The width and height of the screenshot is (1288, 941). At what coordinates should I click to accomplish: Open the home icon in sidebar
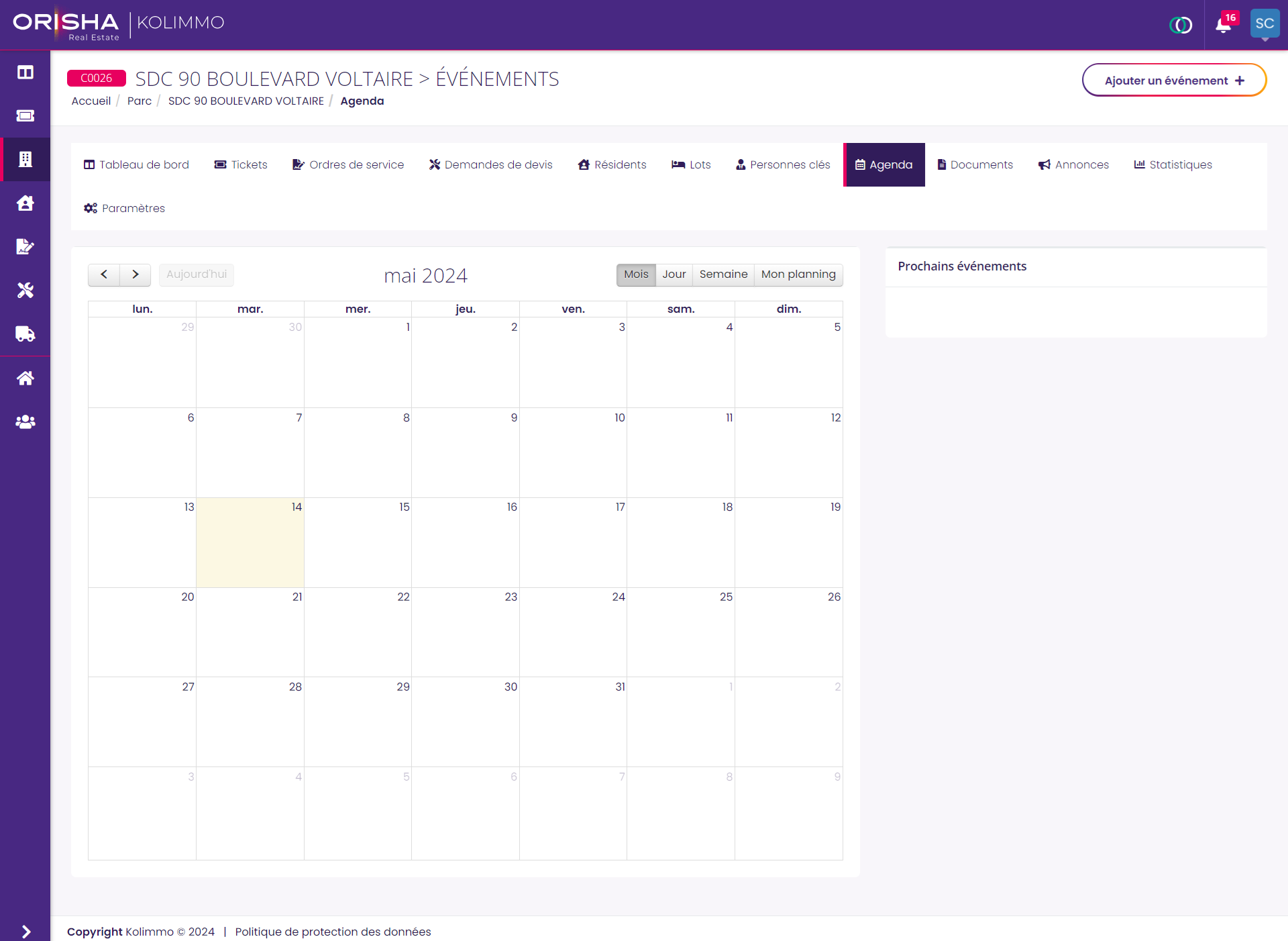25,378
